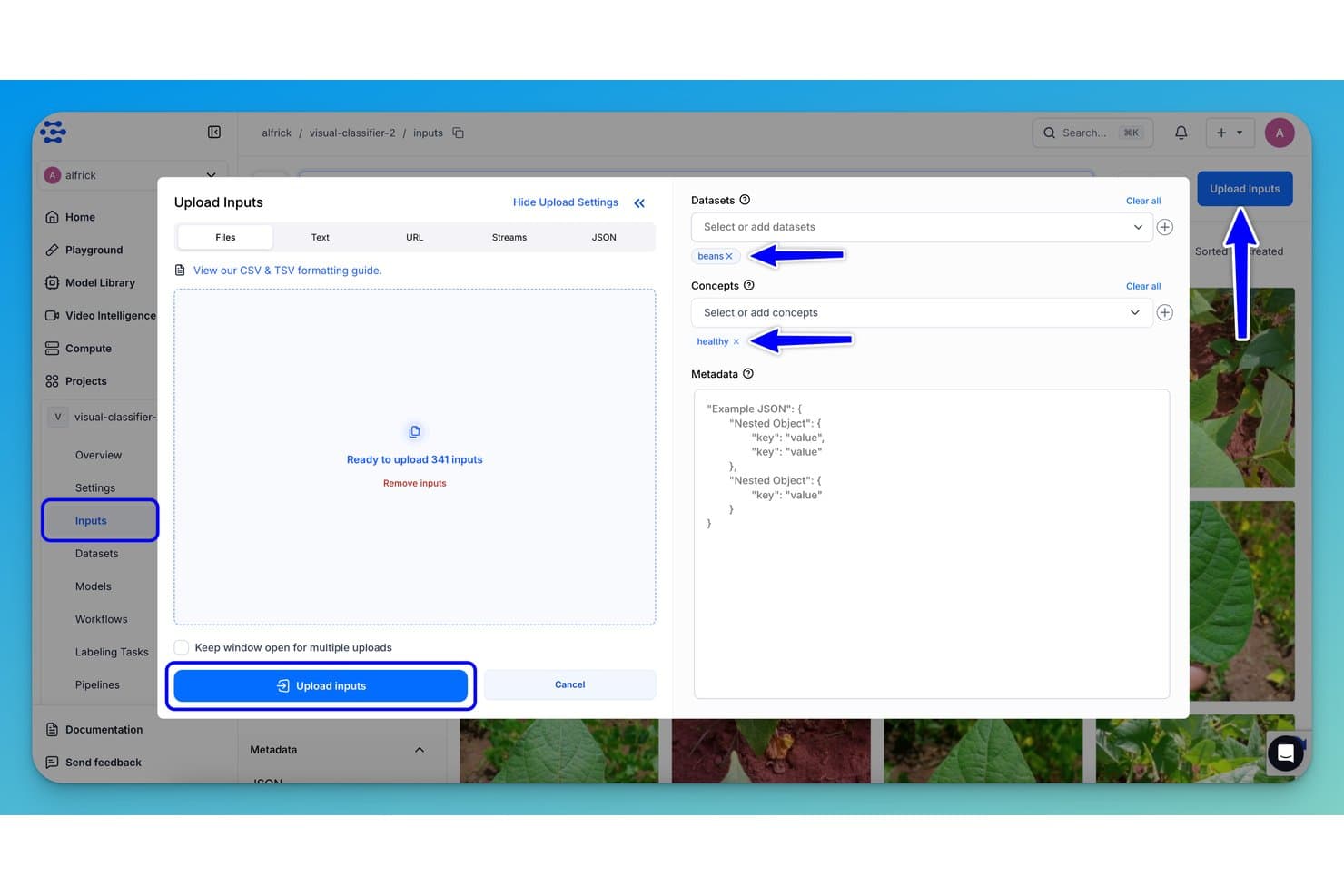1344x896 pixels.
Task: Clear all selected datasets
Action: pyautogui.click(x=1143, y=201)
